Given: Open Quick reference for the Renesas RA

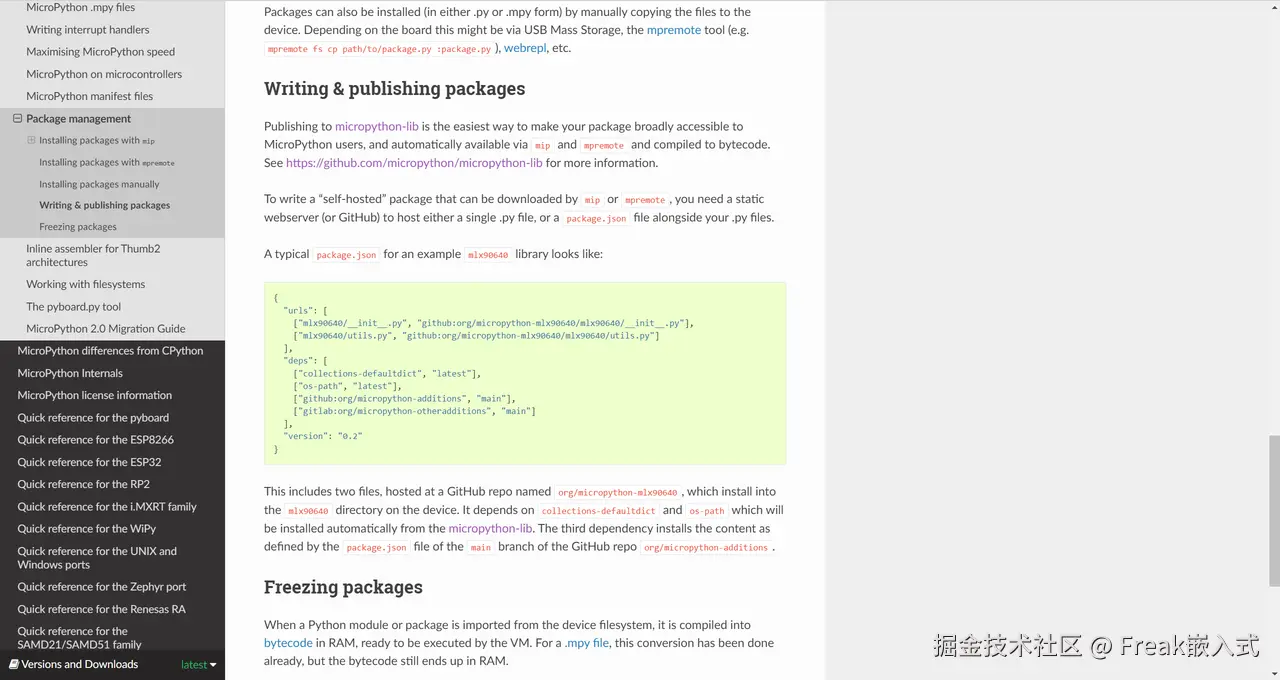Looking at the screenshot, I should (101, 609).
